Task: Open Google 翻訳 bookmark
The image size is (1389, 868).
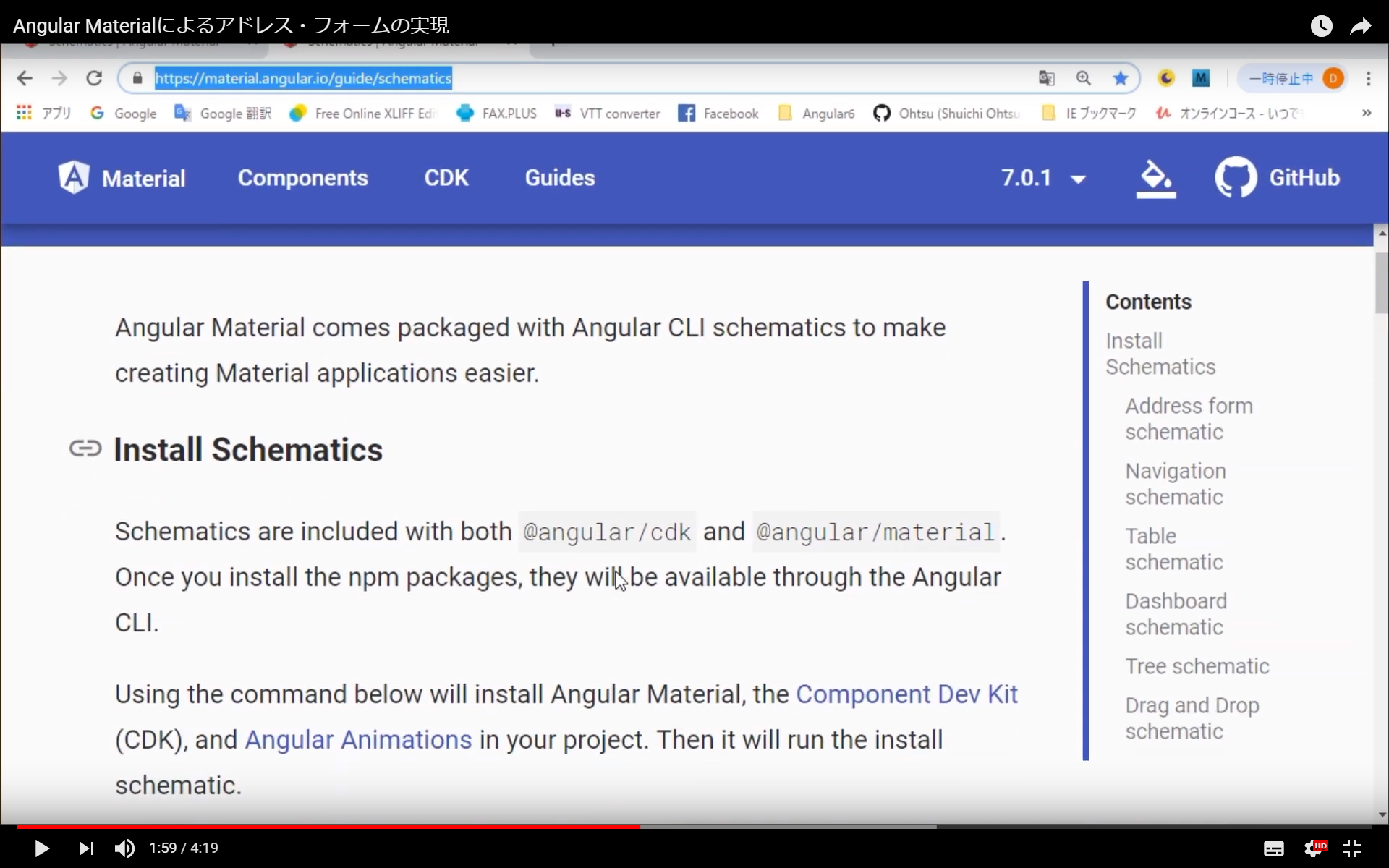Action: point(223,114)
